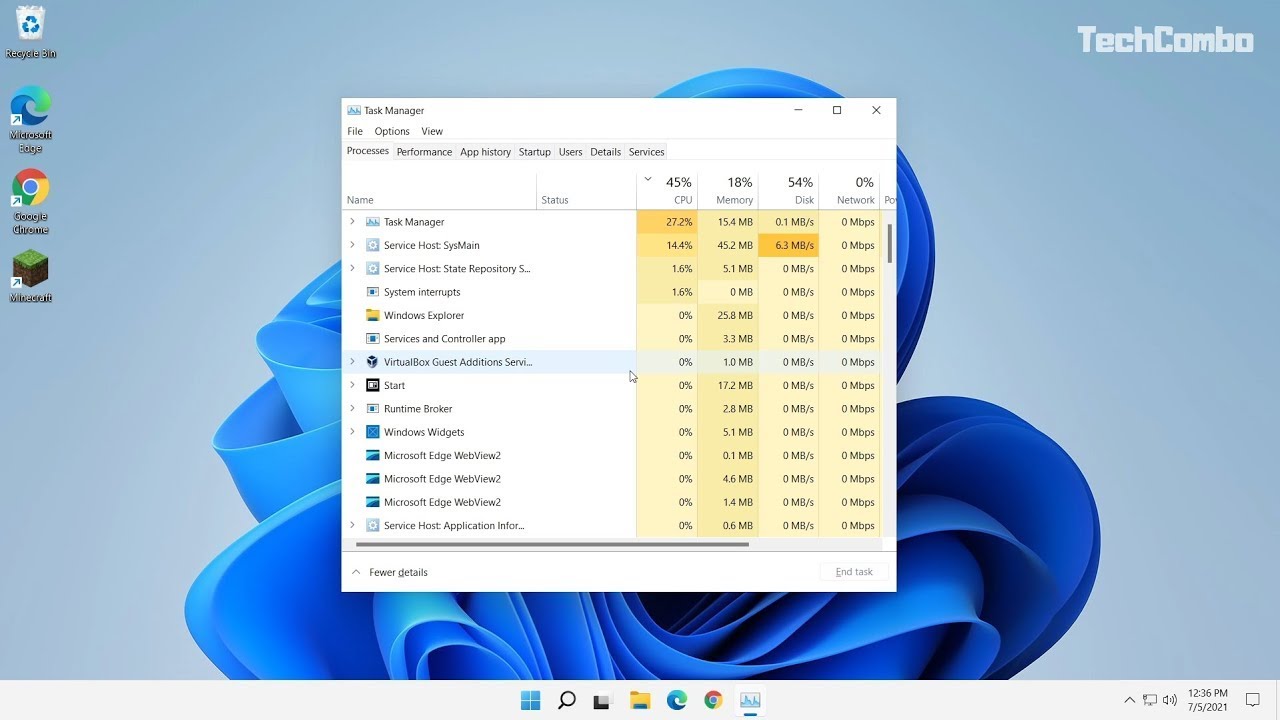This screenshot has width=1280, height=720.
Task: Click the Service Host: Application Infor... gear icon
Action: click(x=373, y=525)
